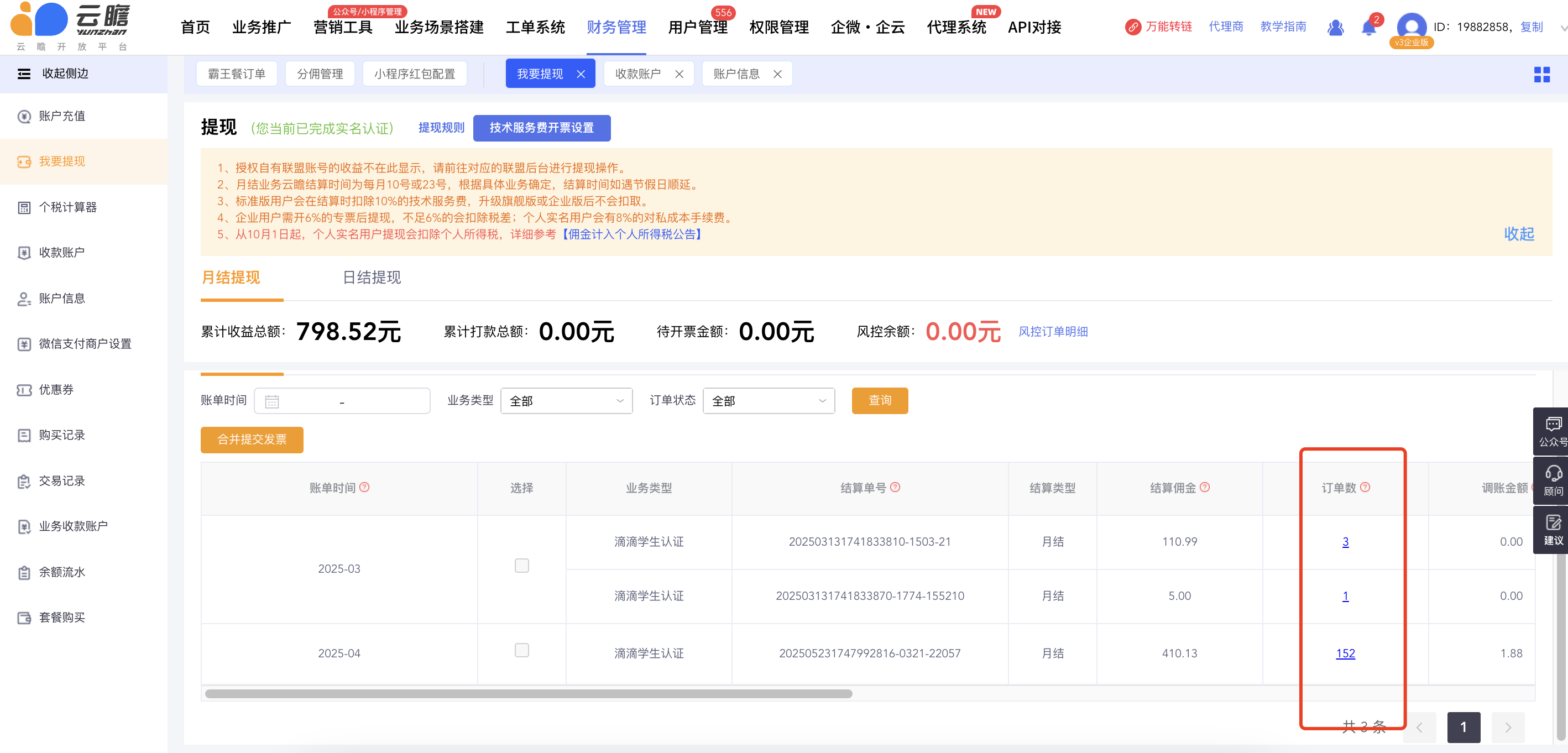Click the 152 order count link
Viewport: 1568px width, 753px height.
(1345, 653)
